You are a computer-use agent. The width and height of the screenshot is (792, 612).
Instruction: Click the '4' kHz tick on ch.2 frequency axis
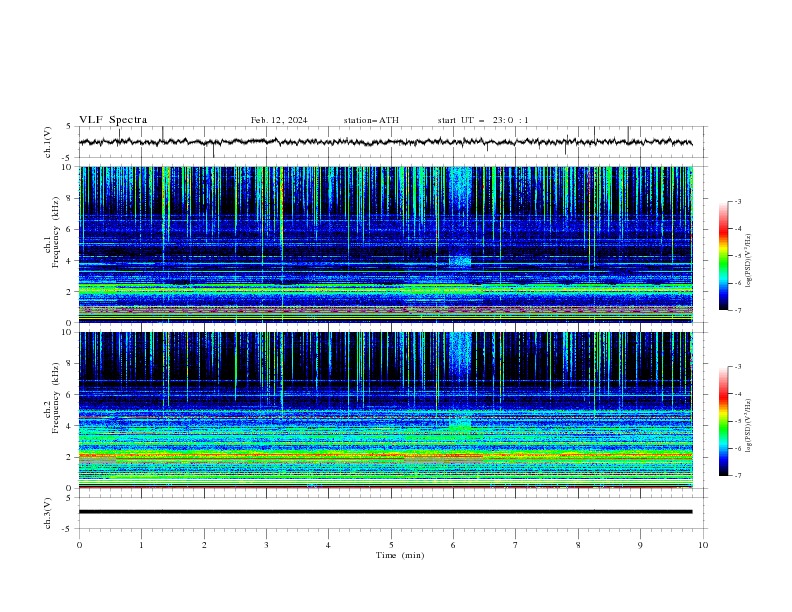click(x=71, y=426)
